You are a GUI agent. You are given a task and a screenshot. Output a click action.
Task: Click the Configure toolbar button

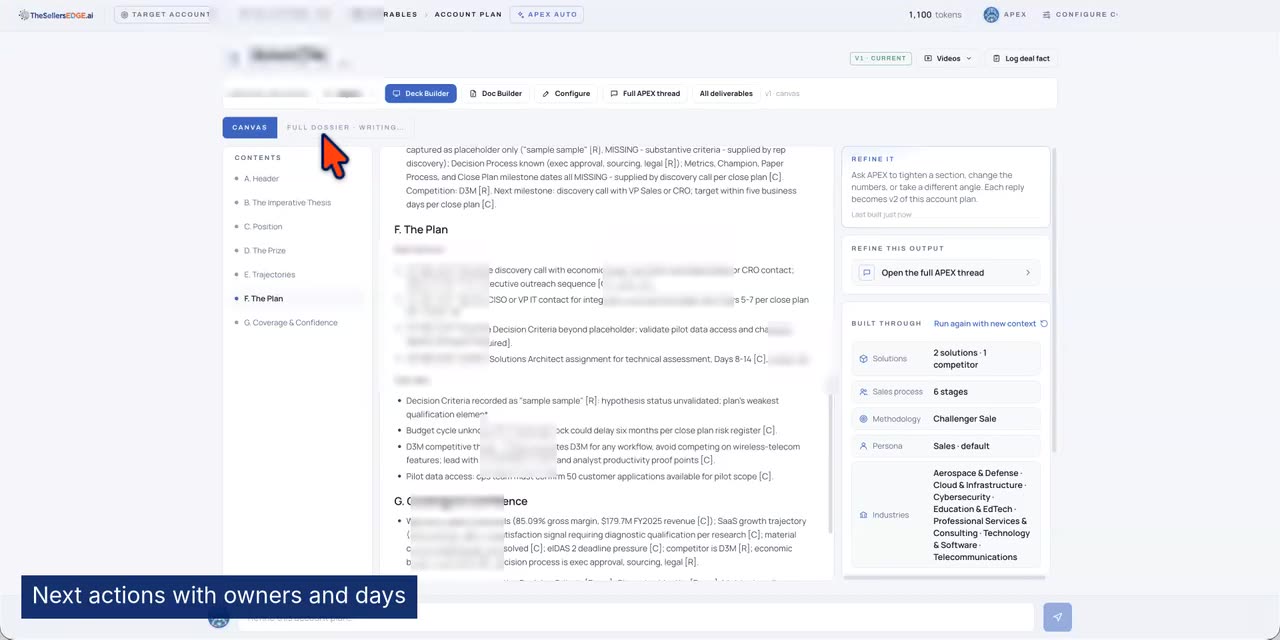tap(566, 93)
